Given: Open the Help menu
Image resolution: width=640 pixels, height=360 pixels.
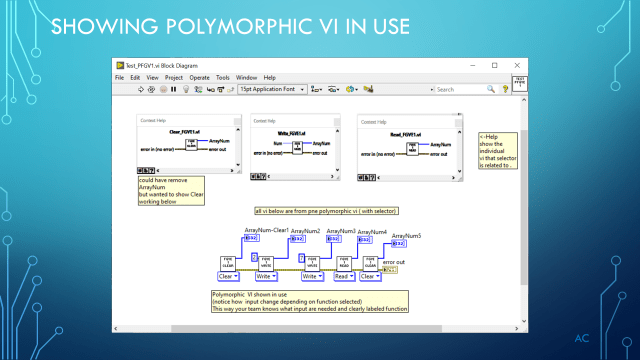Looking at the screenshot, I should coord(269,78).
